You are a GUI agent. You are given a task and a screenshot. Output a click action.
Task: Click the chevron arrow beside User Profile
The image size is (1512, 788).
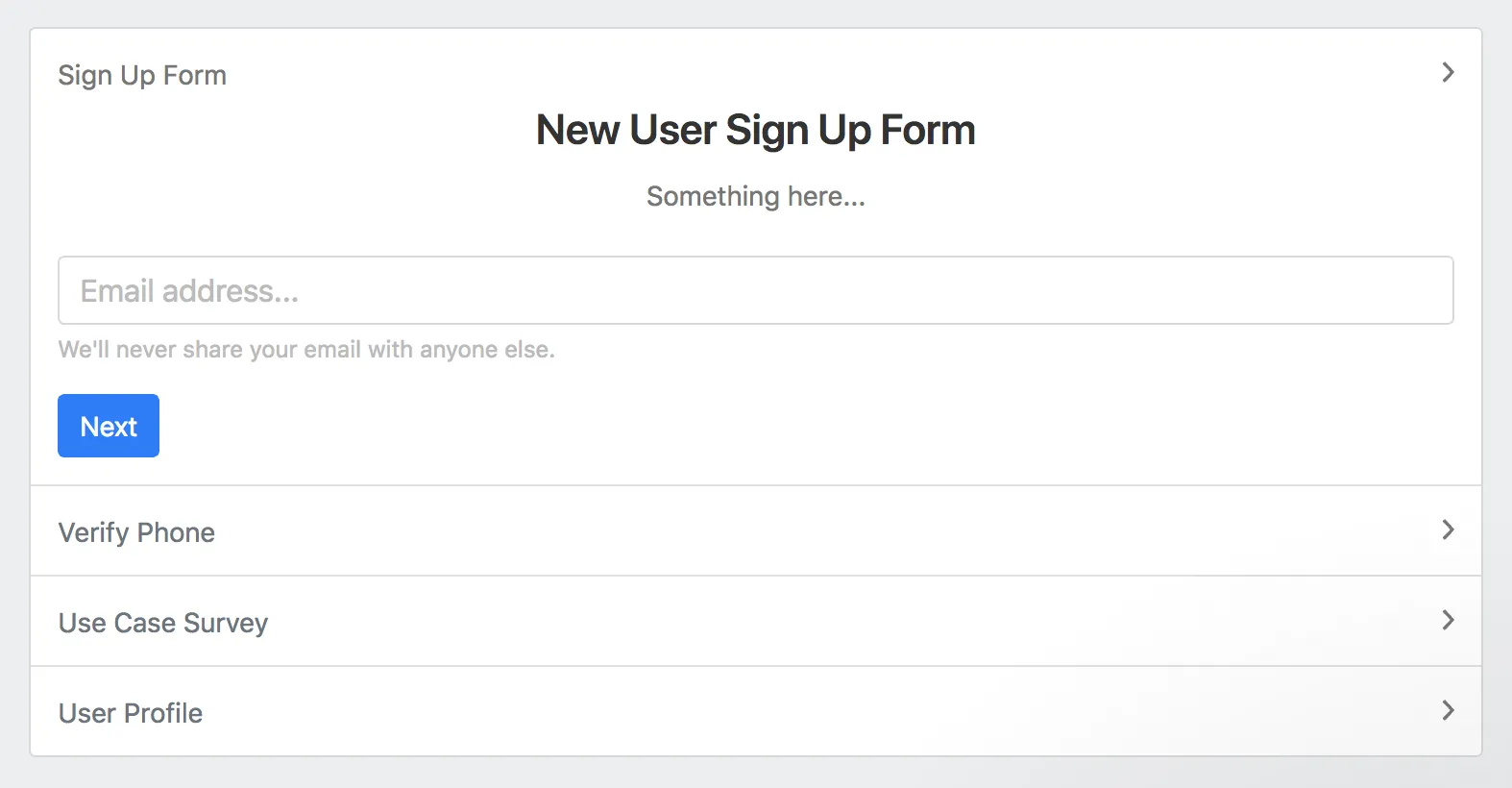pyautogui.click(x=1448, y=711)
